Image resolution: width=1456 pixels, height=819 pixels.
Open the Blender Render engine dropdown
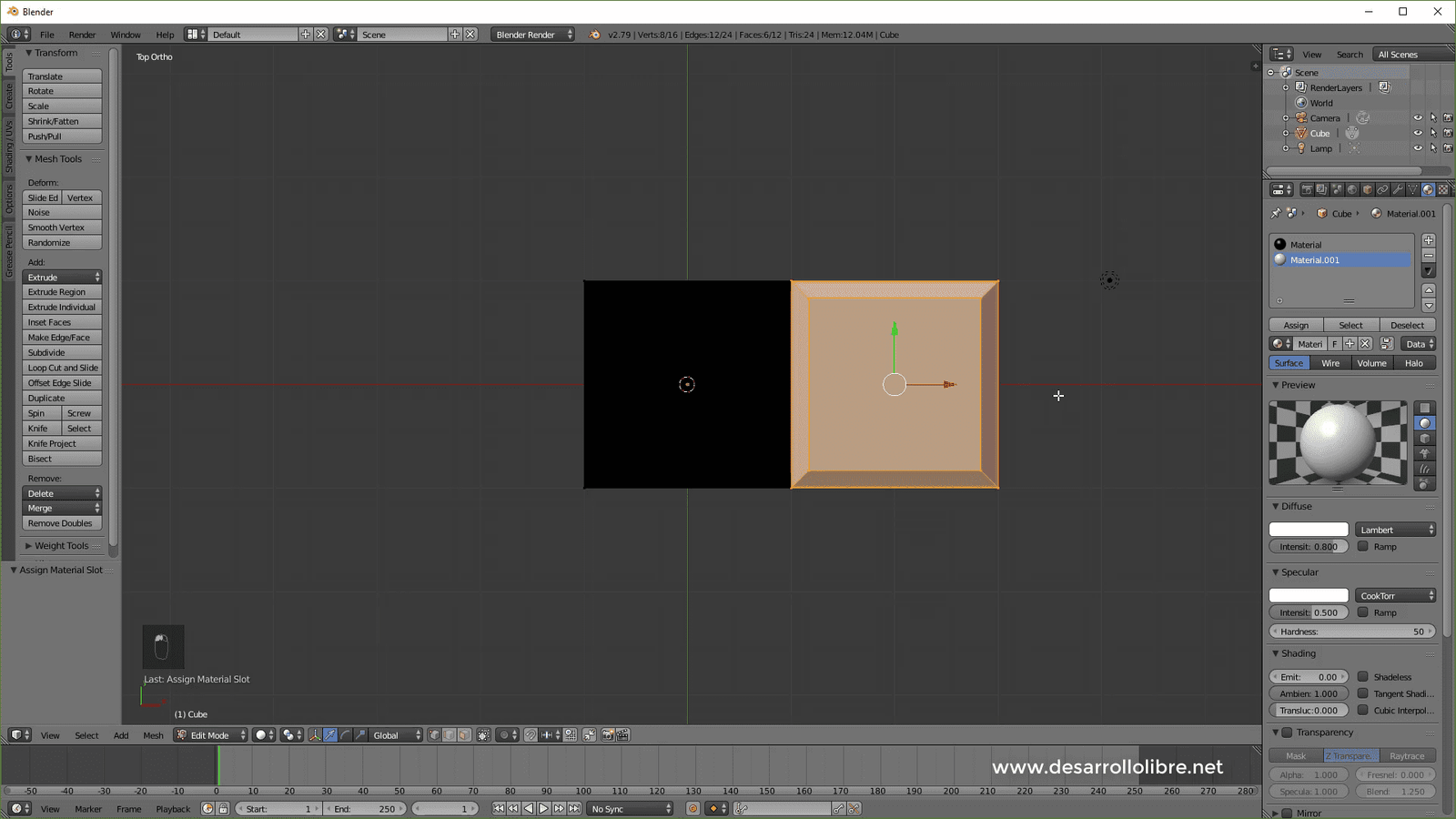532,35
